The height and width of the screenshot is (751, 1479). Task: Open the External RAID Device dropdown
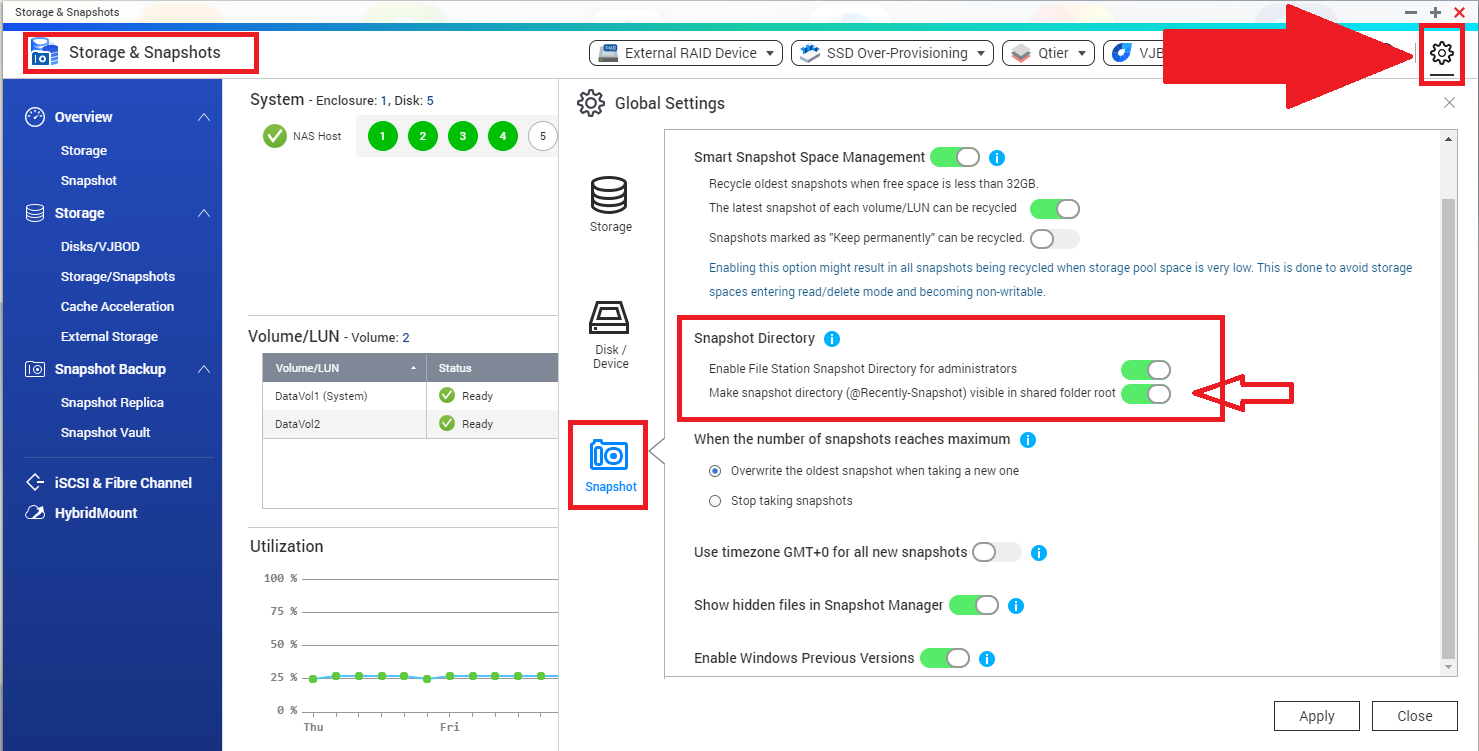[687, 53]
